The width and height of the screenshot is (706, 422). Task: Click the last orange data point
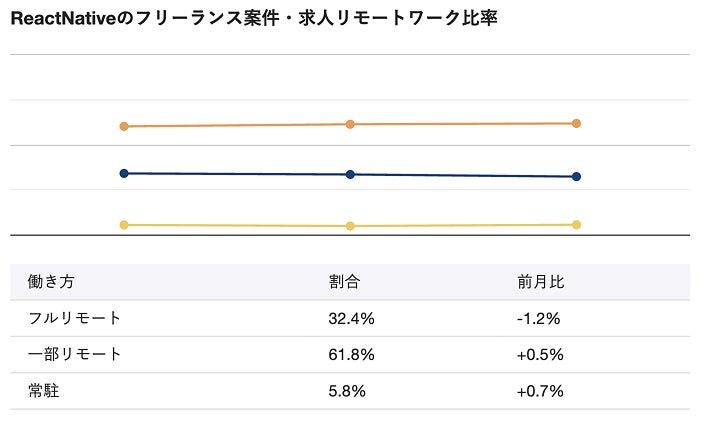(x=576, y=123)
